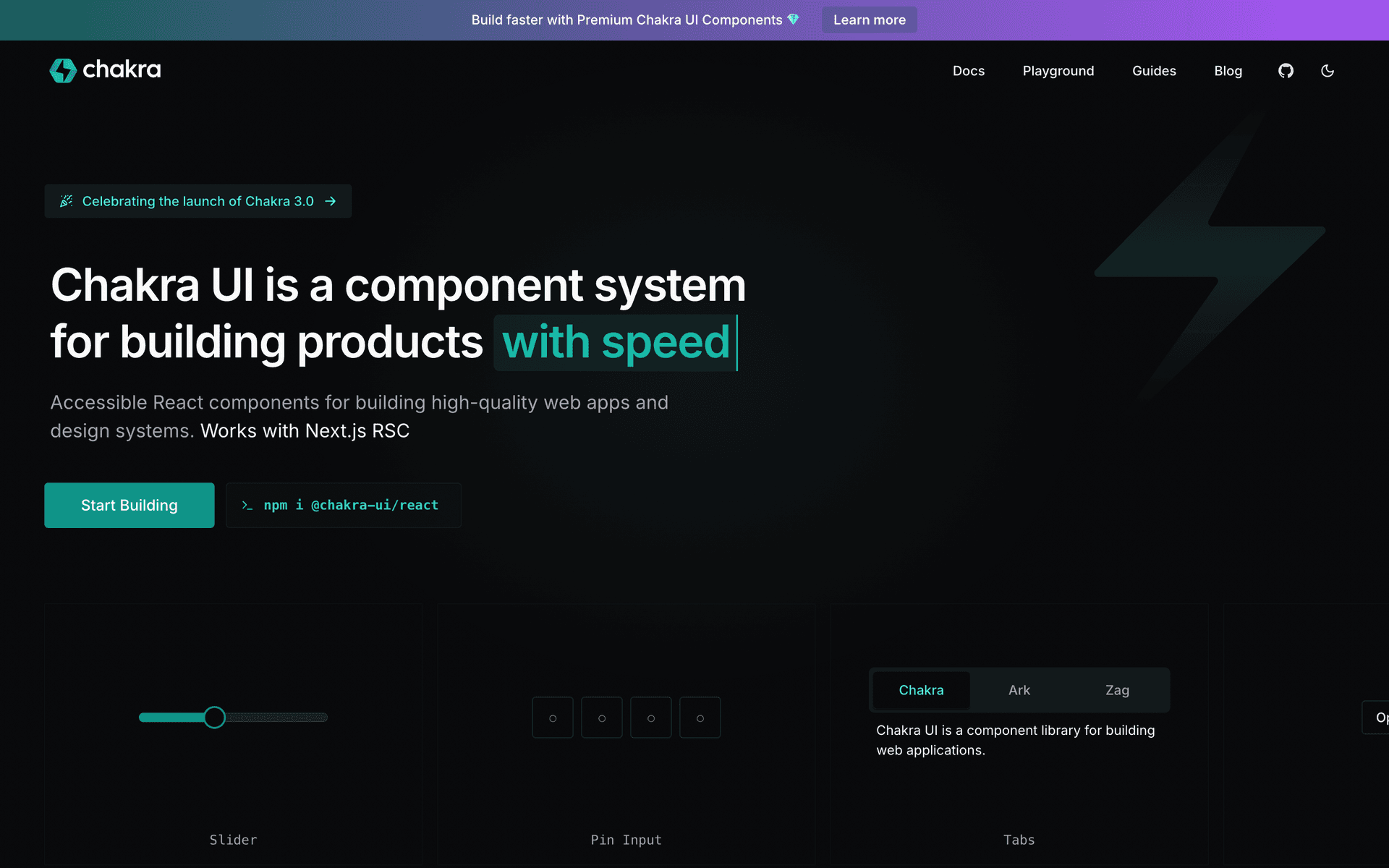Open the GitHub repository icon
The width and height of the screenshot is (1389, 868).
pos(1286,71)
